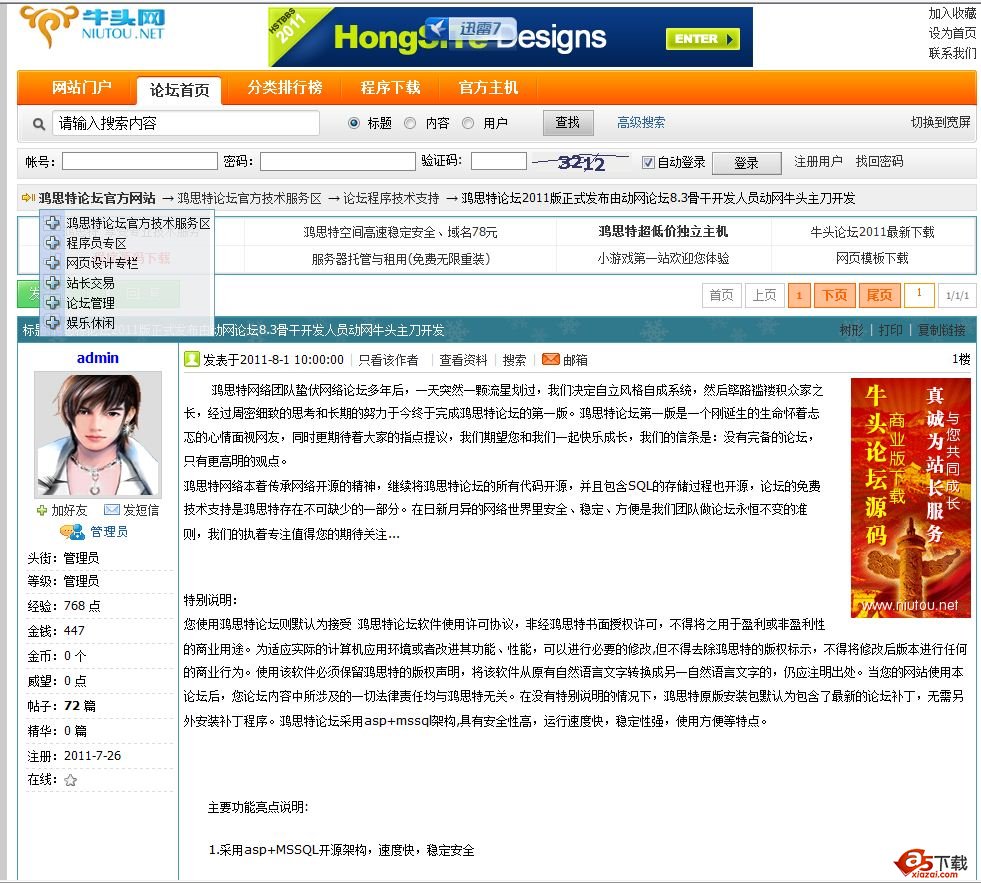This screenshot has height=884, width=981.
Task: Open the 牛头论坛源码 red advertisement image
Action: tap(911, 498)
